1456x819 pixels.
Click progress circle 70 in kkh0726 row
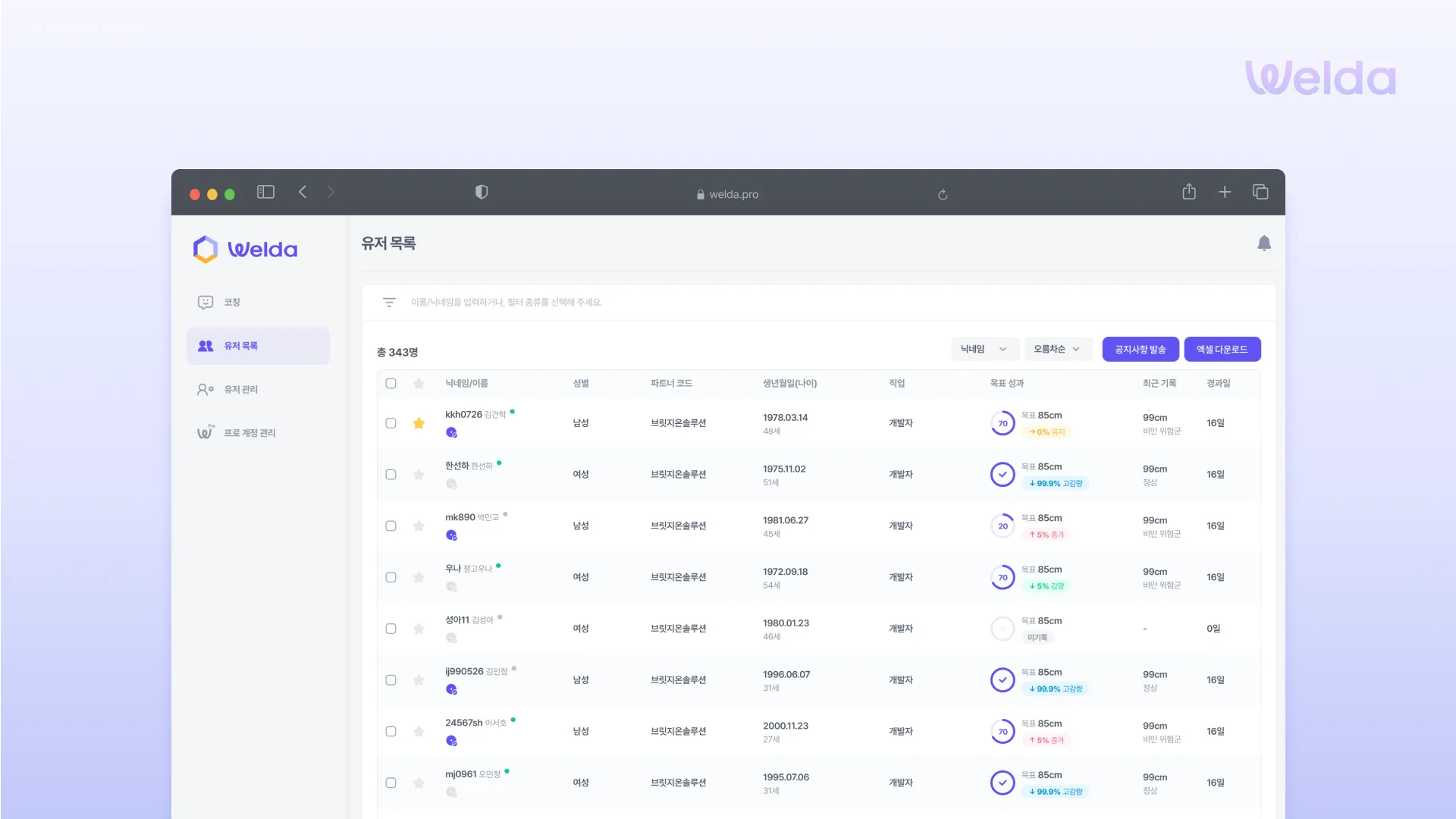pyautogui.click(x=1003, y=423)
